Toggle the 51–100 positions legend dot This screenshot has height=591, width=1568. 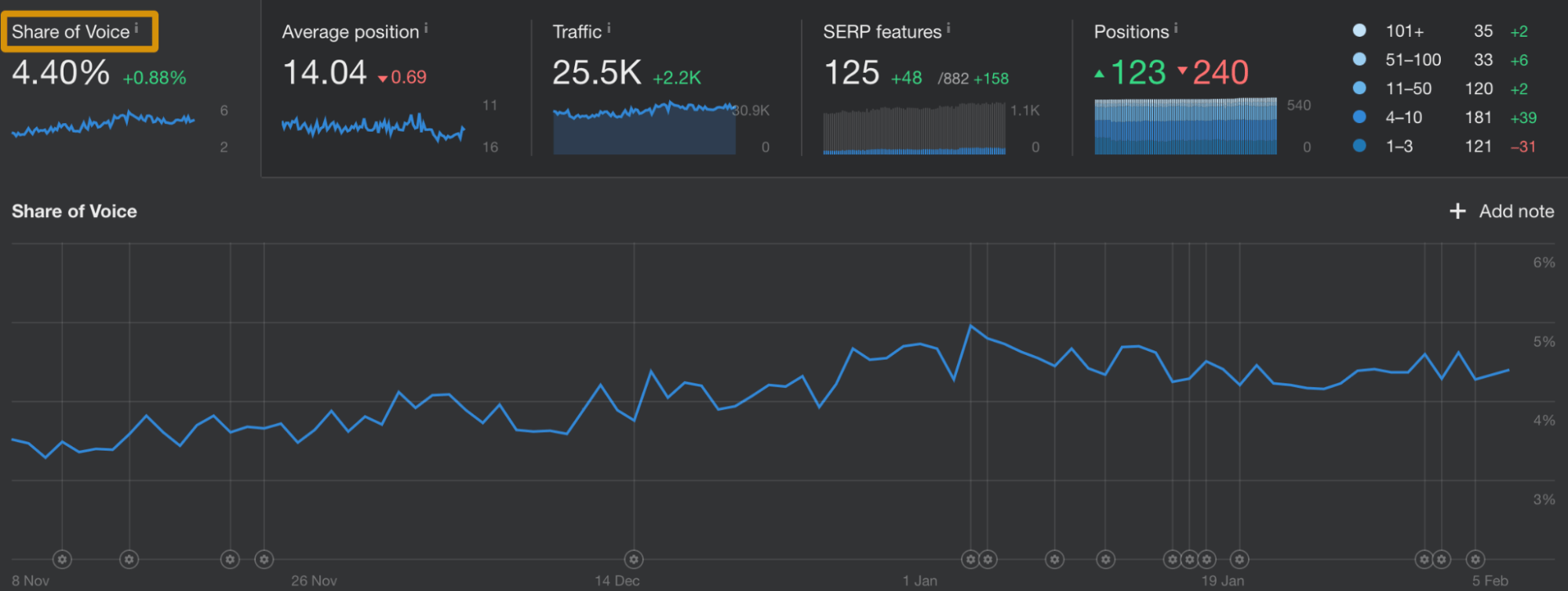click(x=1359, y=60)
